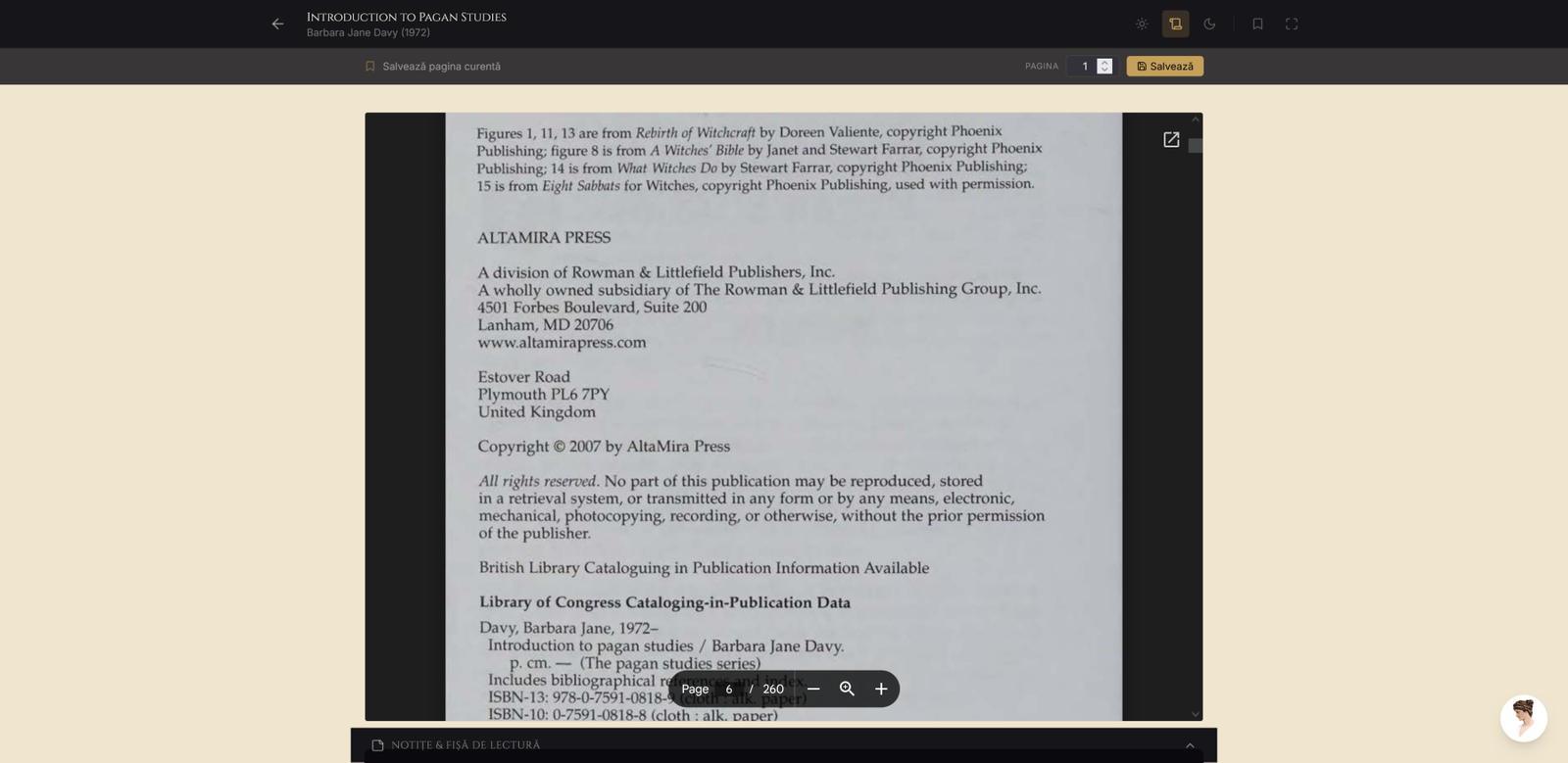This screenshot has height=763, width=1568.
Task: Click the PDF scrollbar down arrow
Action: [1196, 714]
